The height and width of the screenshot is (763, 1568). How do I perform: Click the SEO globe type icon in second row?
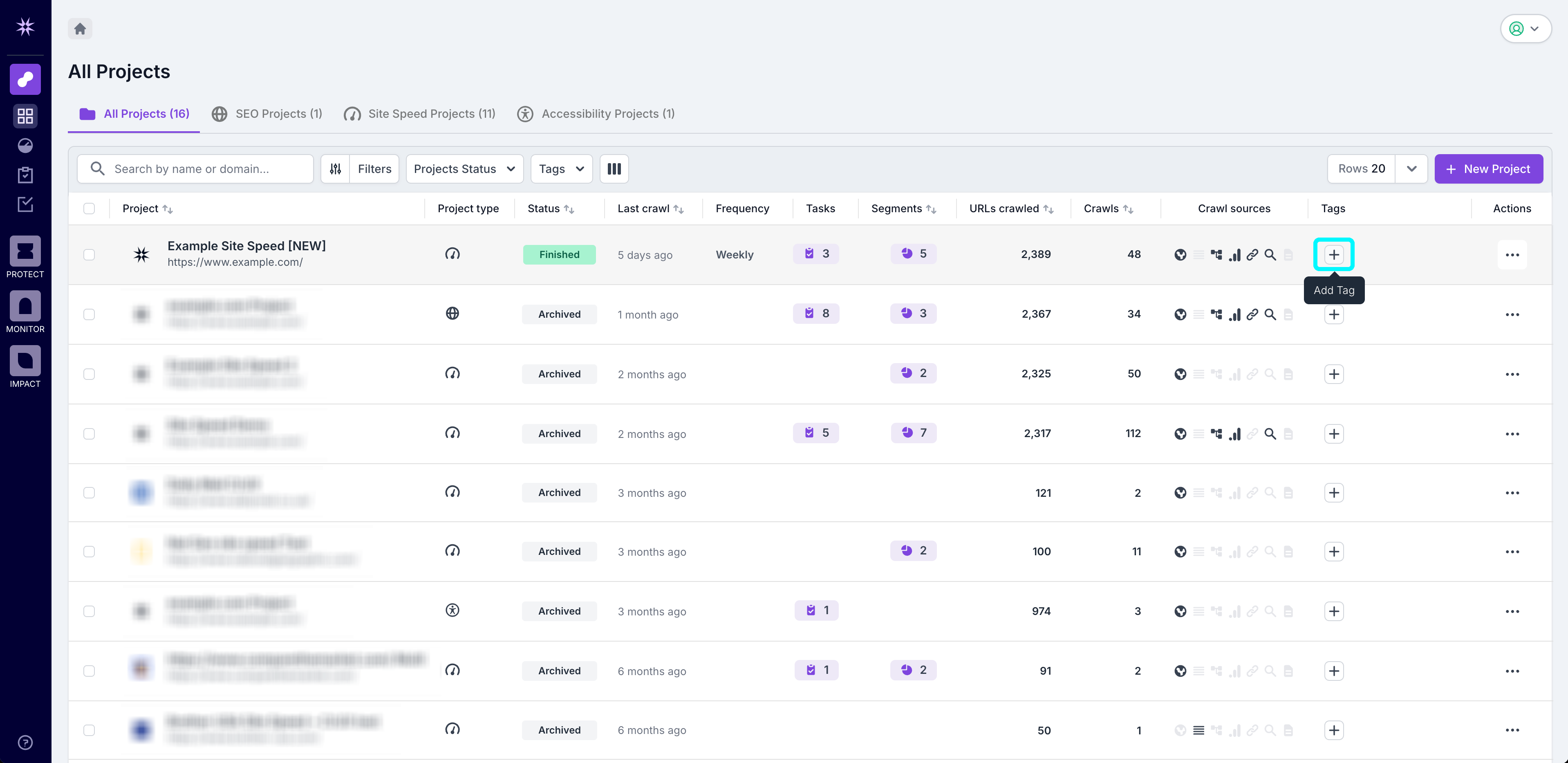[x=452, y=314]
